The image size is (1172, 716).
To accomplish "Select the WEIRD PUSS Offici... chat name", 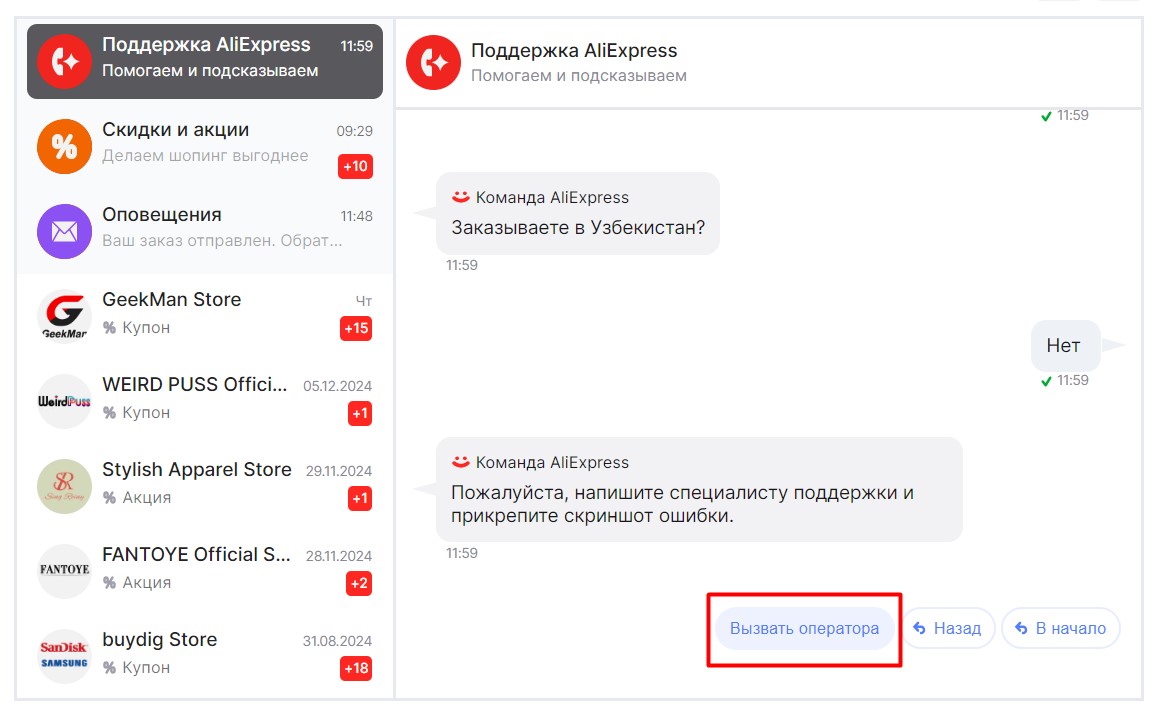I will [194, 384].
